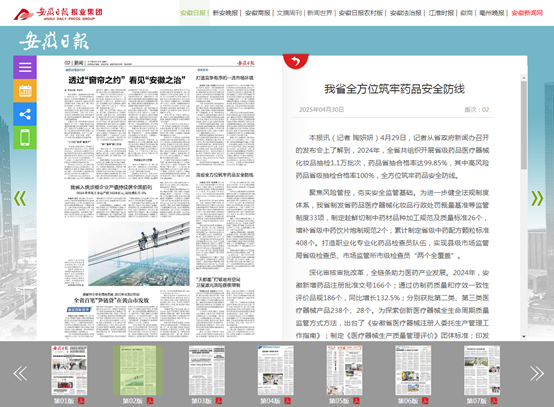Viewport: 554px width, 407px height.
Task: Click article scrollbar down arrow
Action: [524, 336]
